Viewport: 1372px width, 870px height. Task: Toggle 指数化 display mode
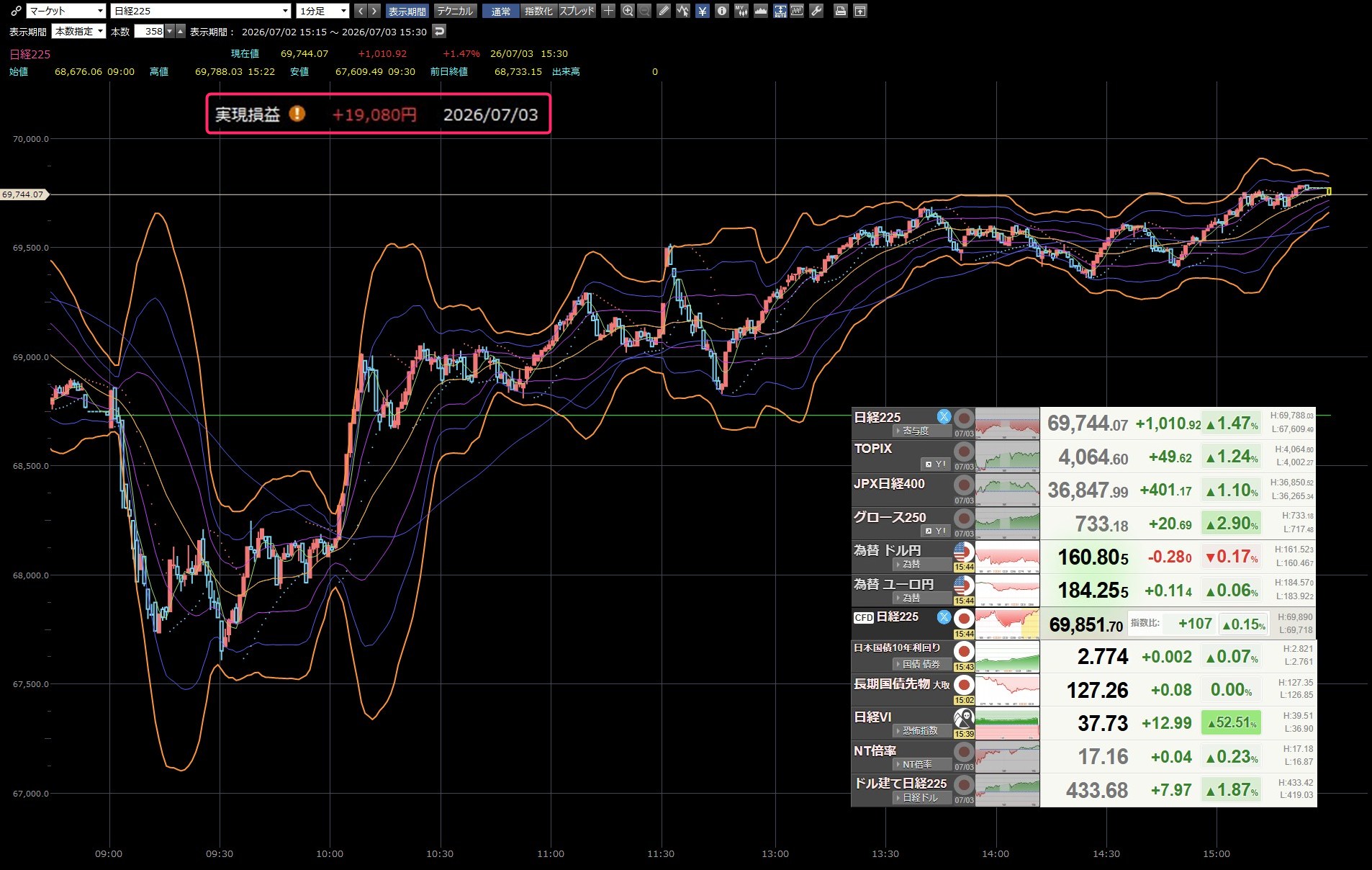pyautogui.click(x=538, y=11)
